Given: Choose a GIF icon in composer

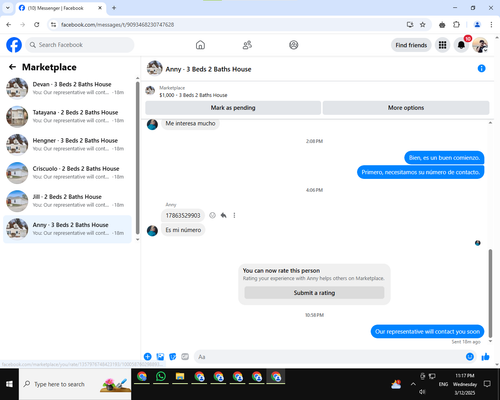Looking at the screenshot, I should [x=185, y=357].
